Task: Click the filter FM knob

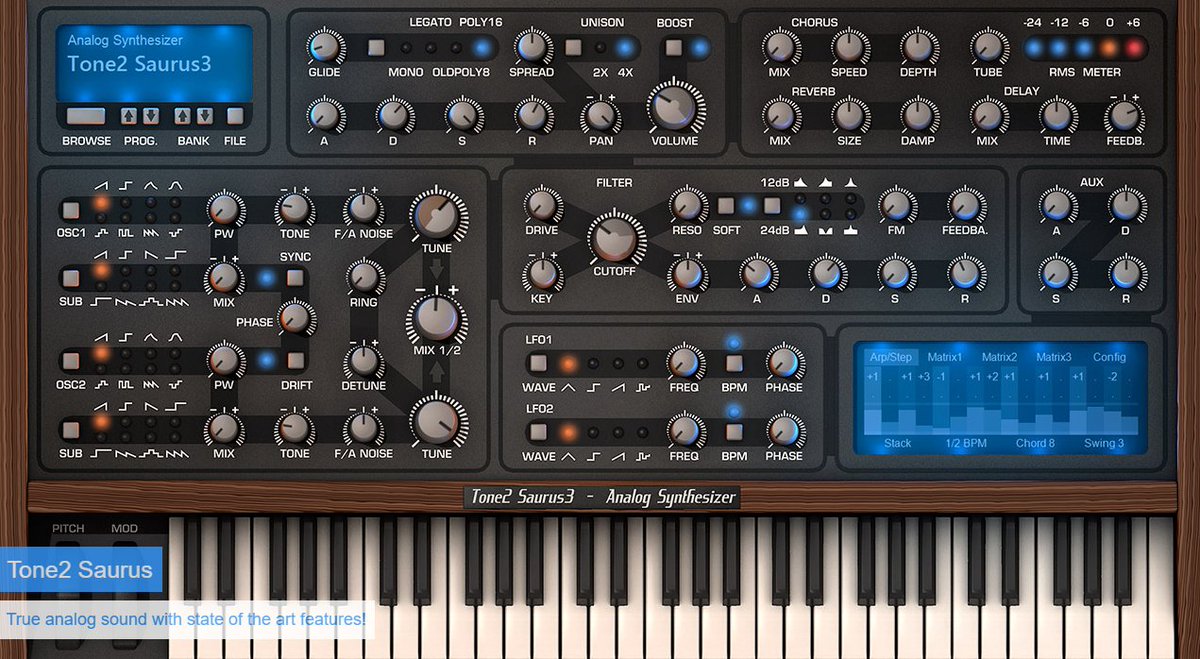Action: tap(894, 206)
